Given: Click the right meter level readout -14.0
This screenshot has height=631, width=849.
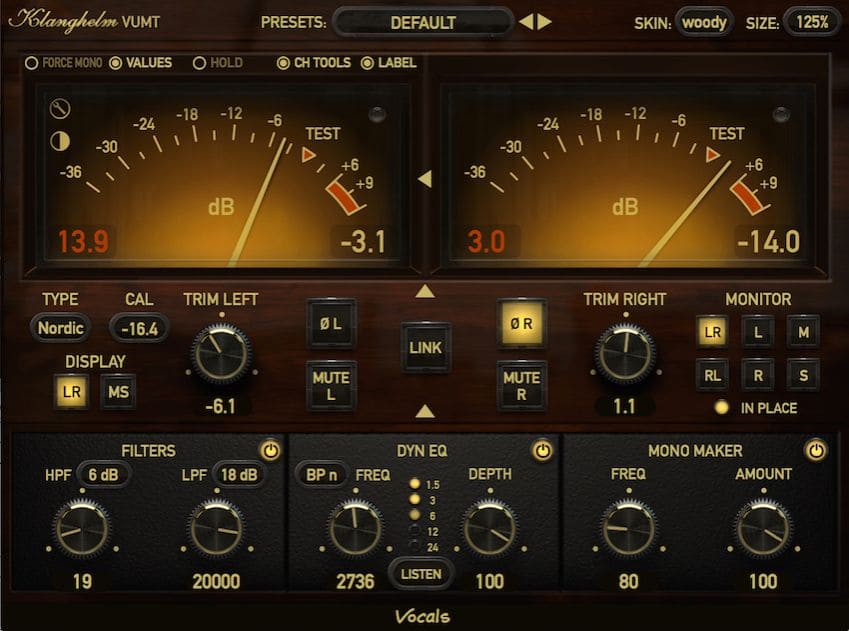Looking at the screenshot, I should 769,242.
